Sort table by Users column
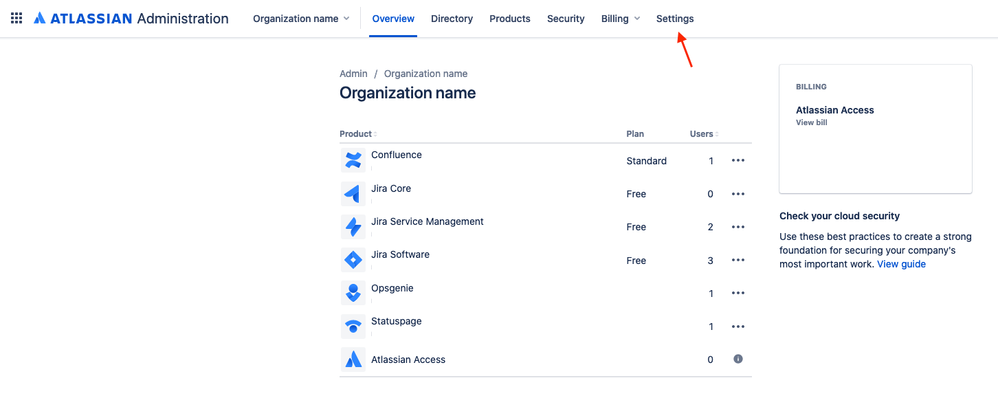Viewport: 998px width, 407px height. coord(705,134)
